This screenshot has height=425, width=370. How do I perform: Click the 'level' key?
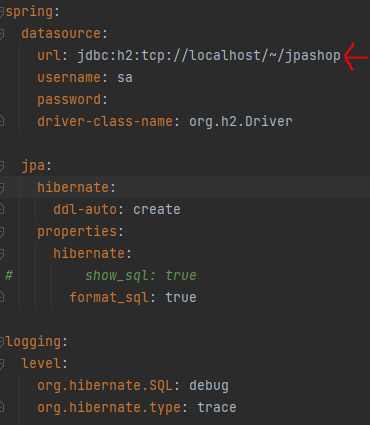pyautogui.click(x=41, y=363)
